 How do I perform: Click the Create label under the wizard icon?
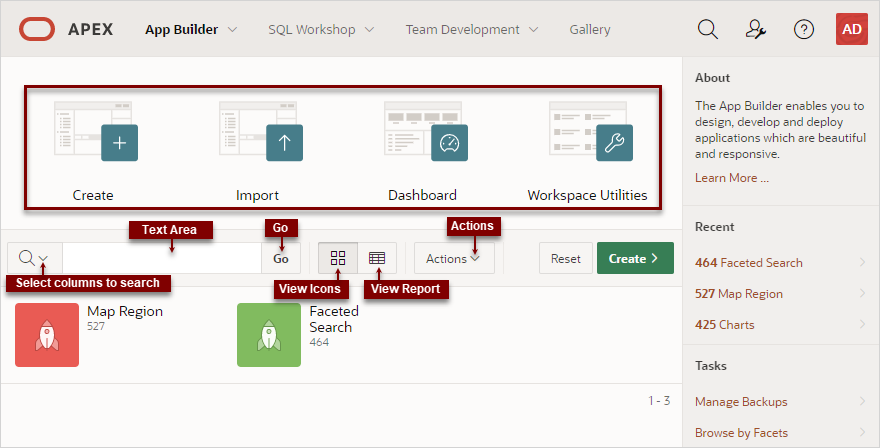[93, 195]
